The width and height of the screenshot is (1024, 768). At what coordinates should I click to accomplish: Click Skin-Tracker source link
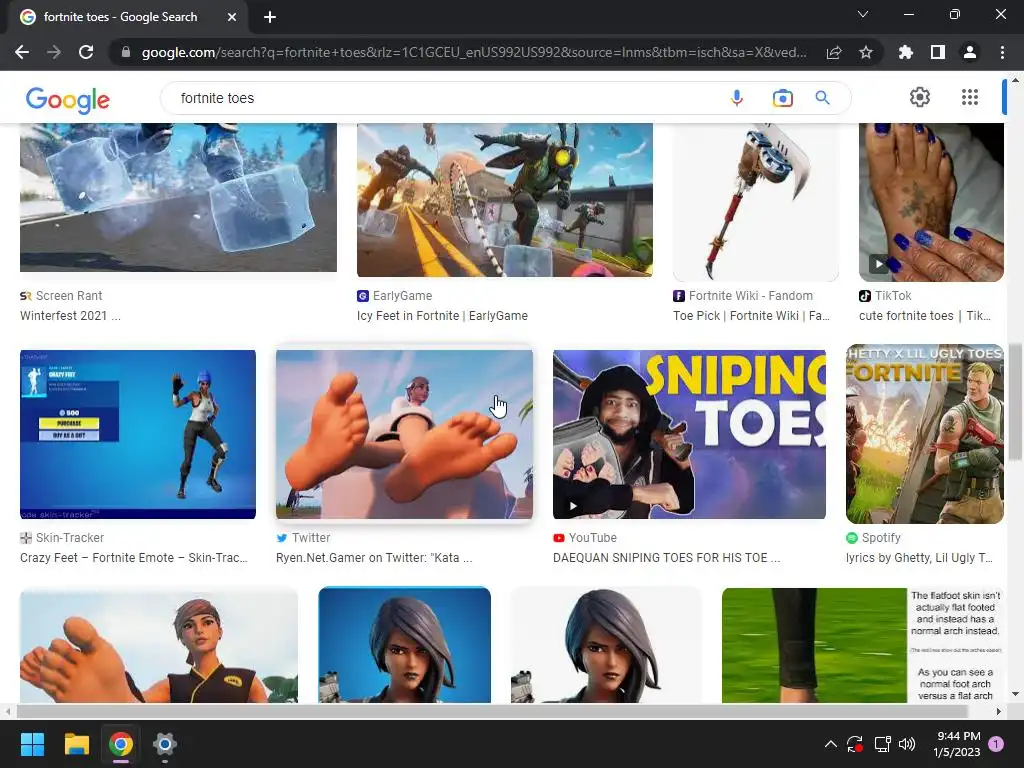click(62, 538)
